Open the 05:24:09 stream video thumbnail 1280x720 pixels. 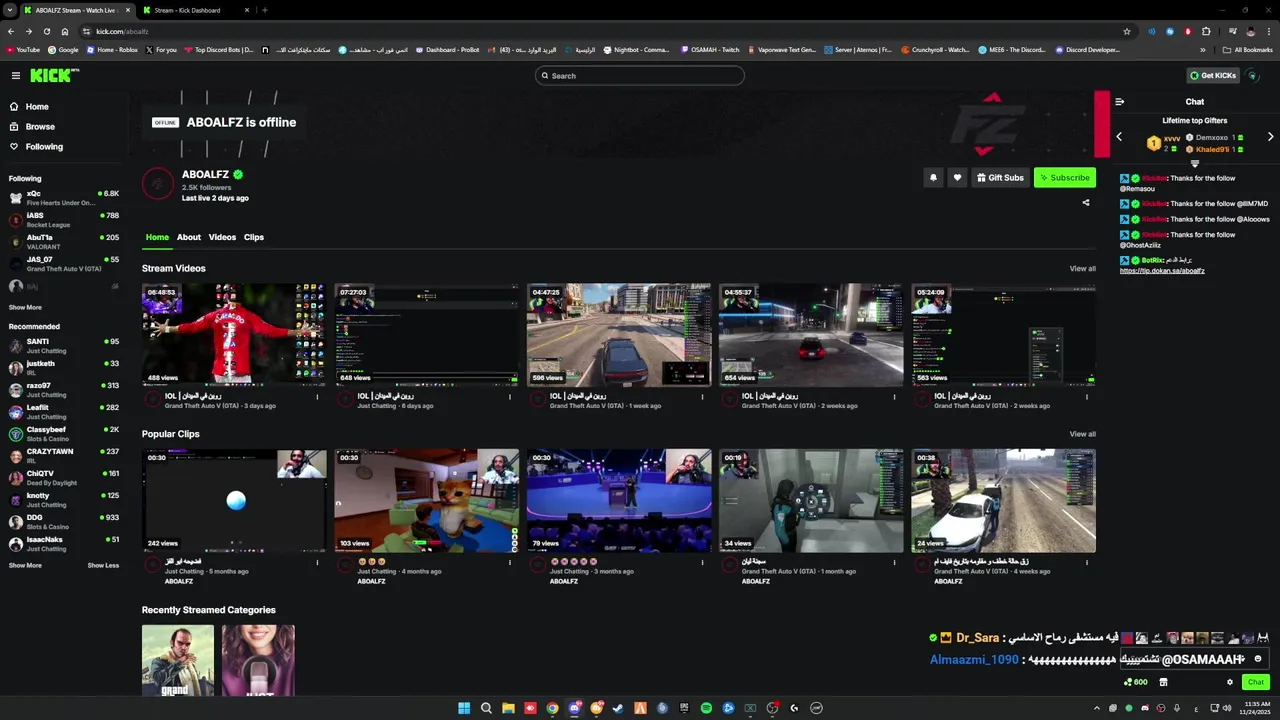click(x=1003, y=335)
